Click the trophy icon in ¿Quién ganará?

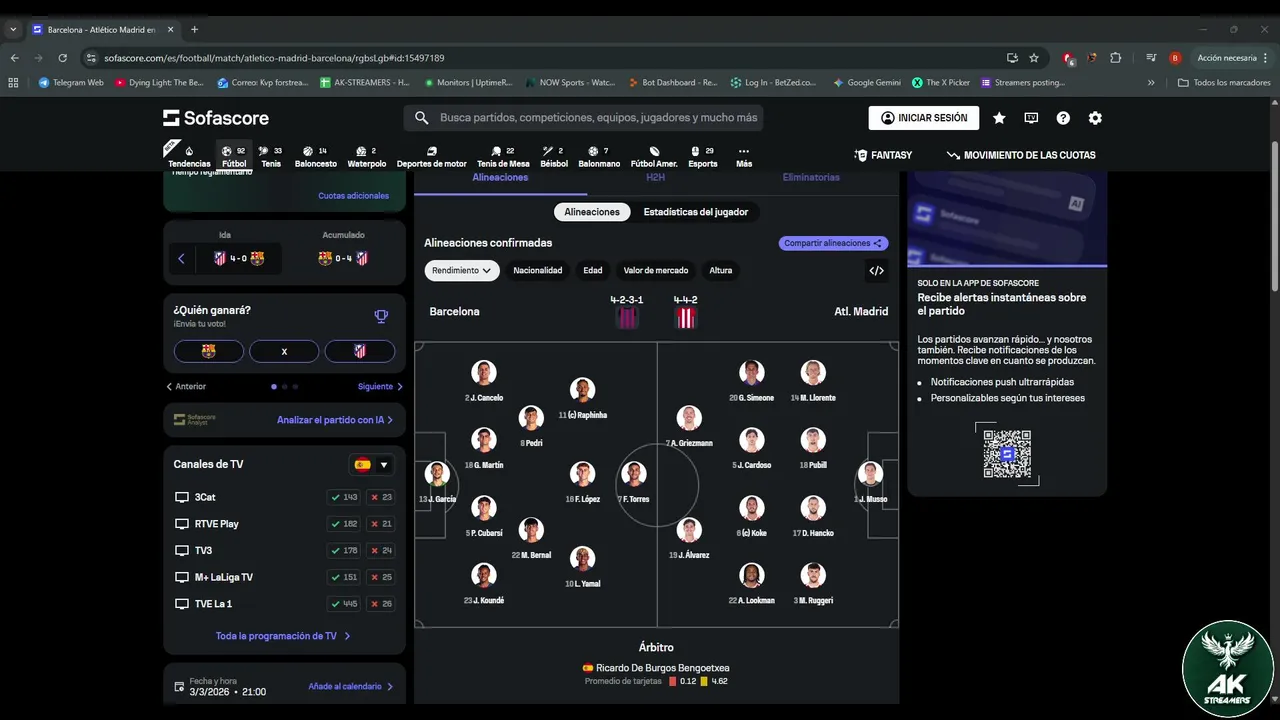(x=381, y=316)
